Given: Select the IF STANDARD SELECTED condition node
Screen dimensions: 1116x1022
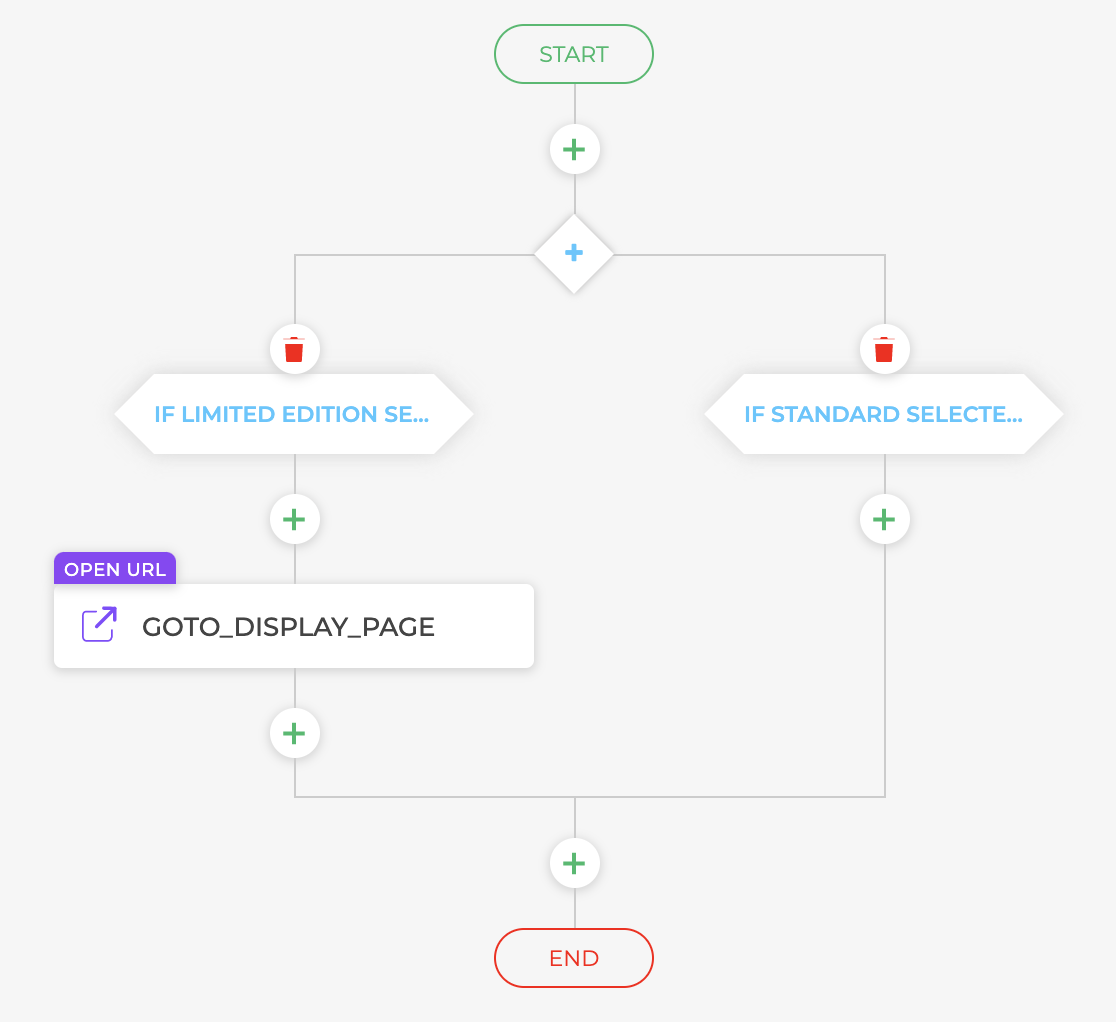Looking at the screenshot, I should coord(884,413).
